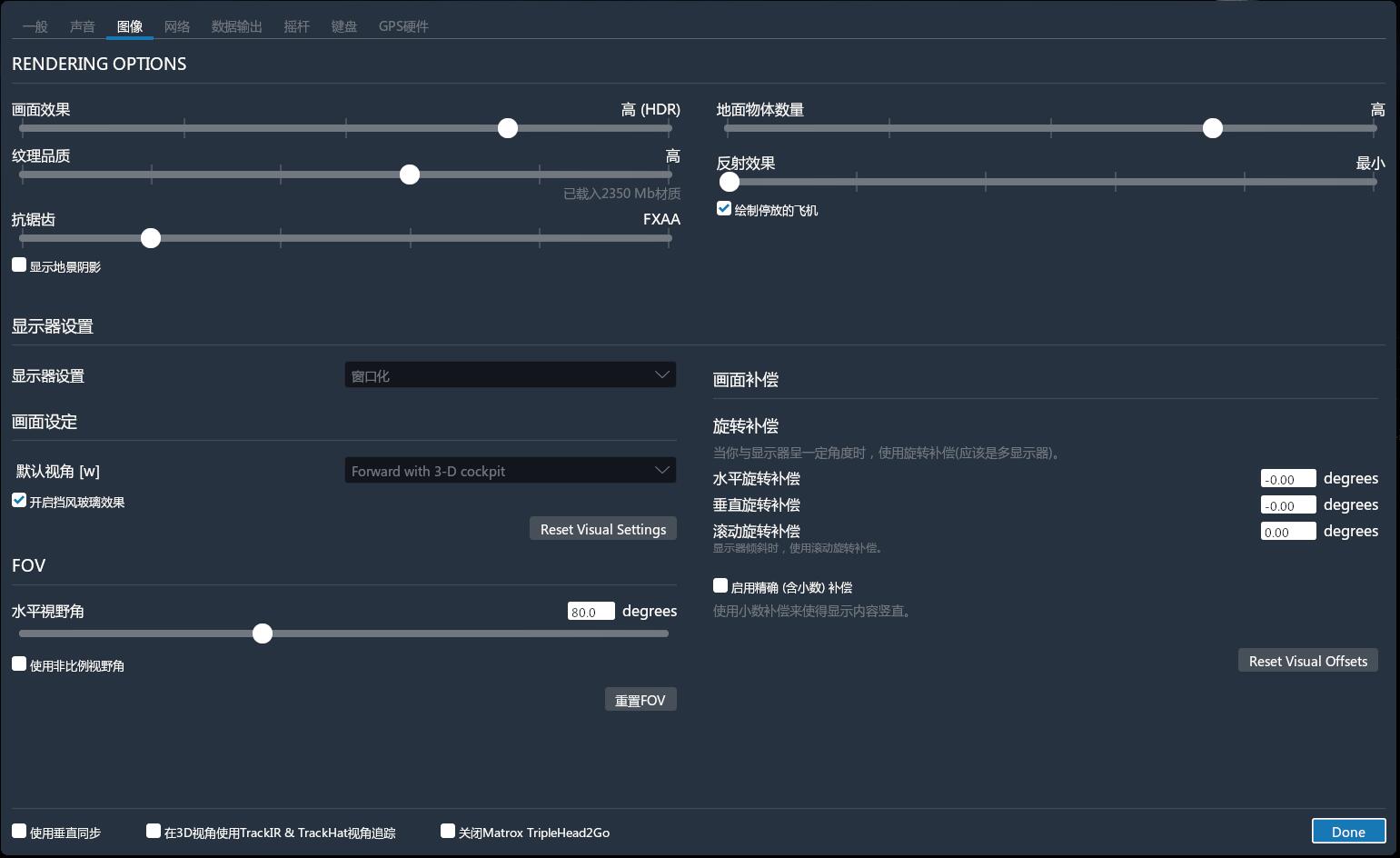Click the 反射效果 slider handle
Screen dimensions: 1400x858
(x=730, y=182)
